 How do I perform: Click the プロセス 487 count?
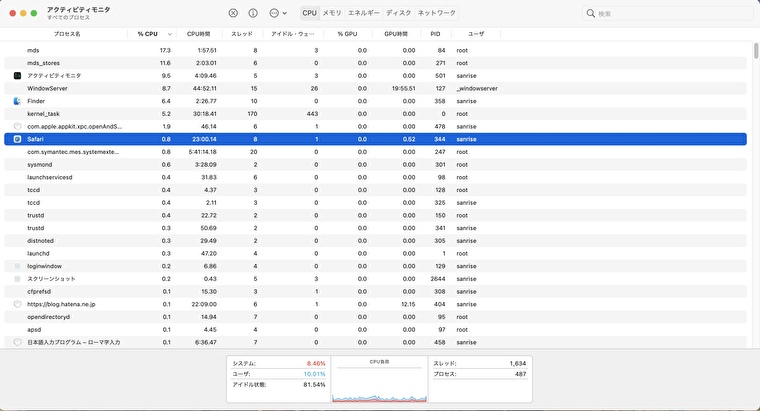(479, 374)
